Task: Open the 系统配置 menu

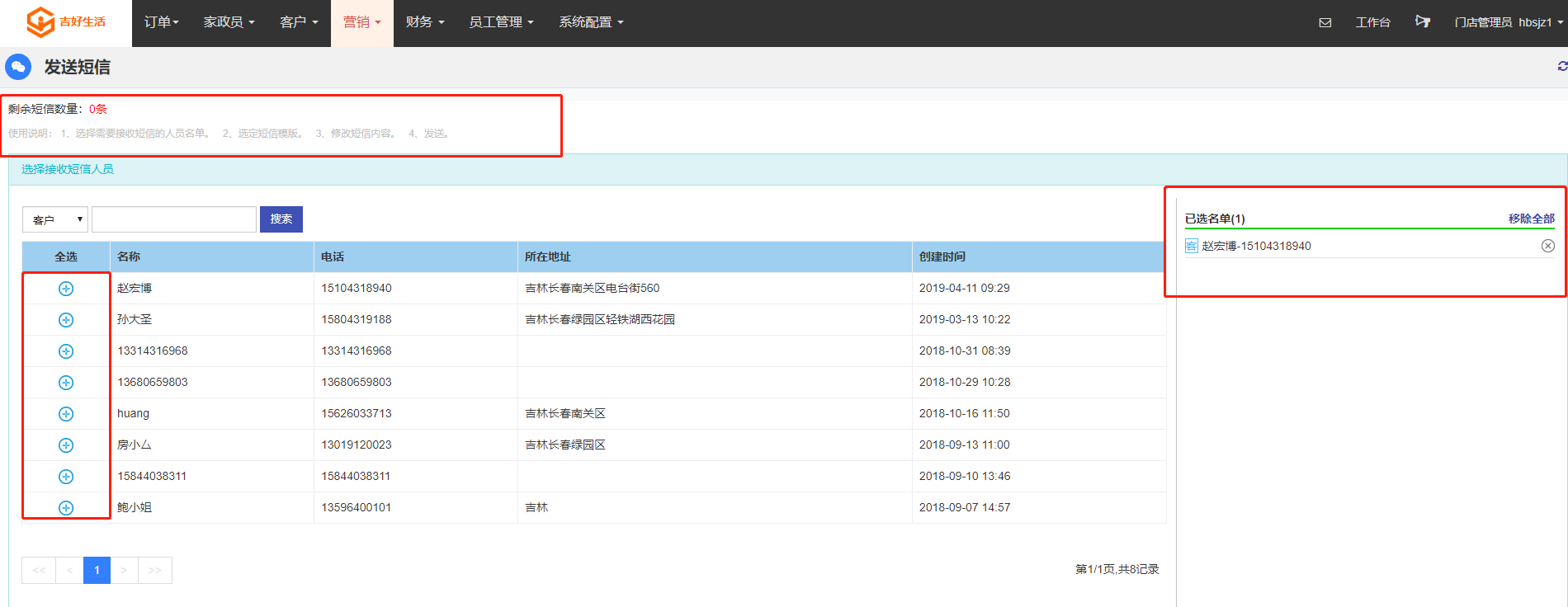Action: (x=591, y=22)
